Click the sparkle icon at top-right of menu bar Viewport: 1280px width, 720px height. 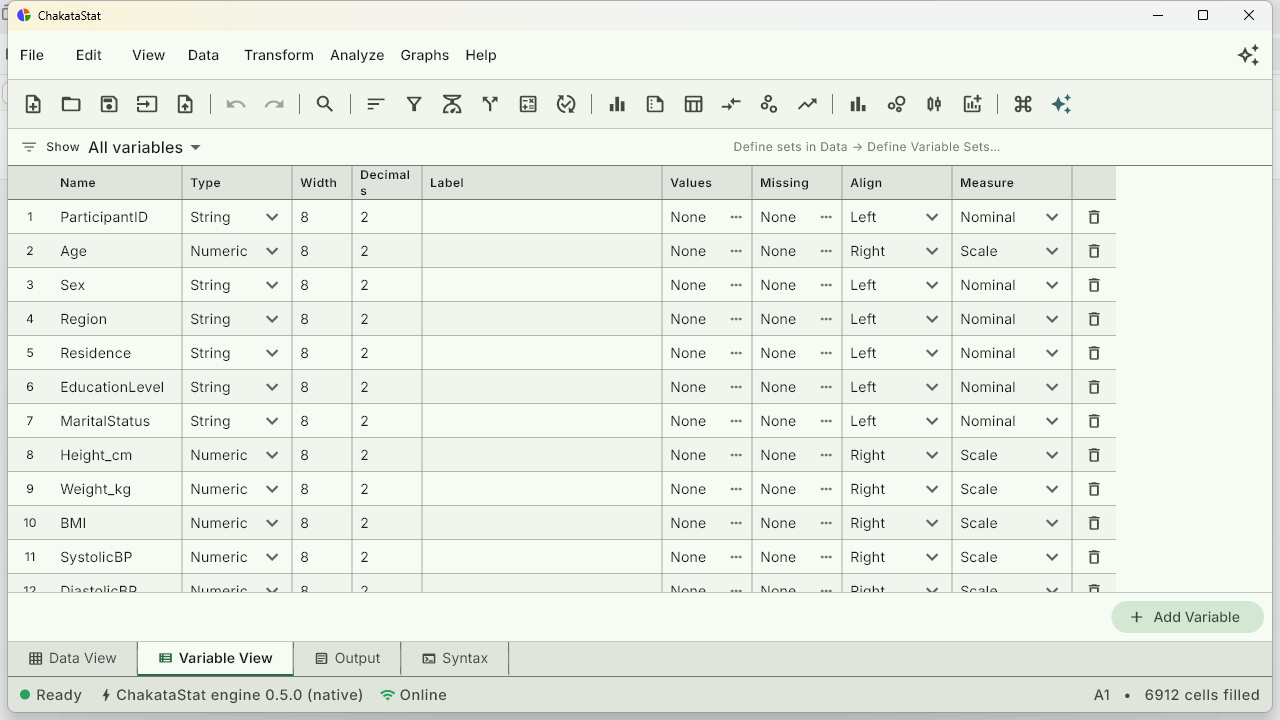pos(1248,55)
